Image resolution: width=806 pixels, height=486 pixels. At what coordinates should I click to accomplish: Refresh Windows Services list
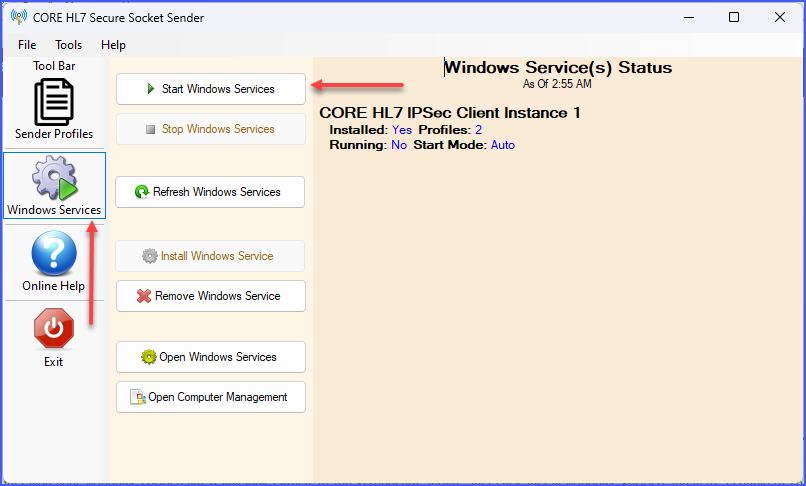(210, 192)
